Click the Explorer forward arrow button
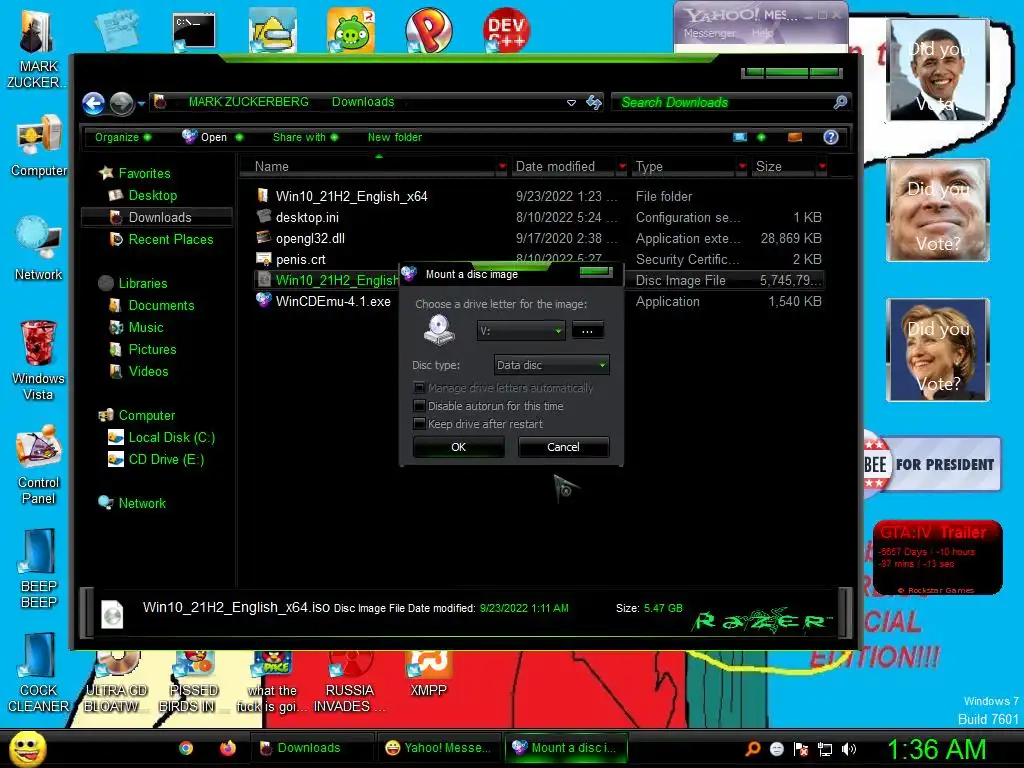 click(122, 103)
